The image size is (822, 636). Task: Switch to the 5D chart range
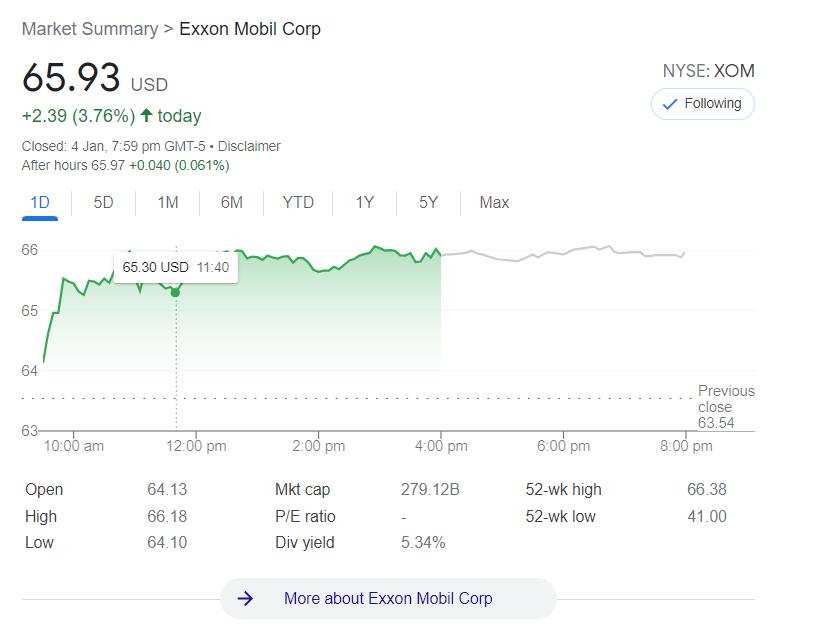click(103, 202)
